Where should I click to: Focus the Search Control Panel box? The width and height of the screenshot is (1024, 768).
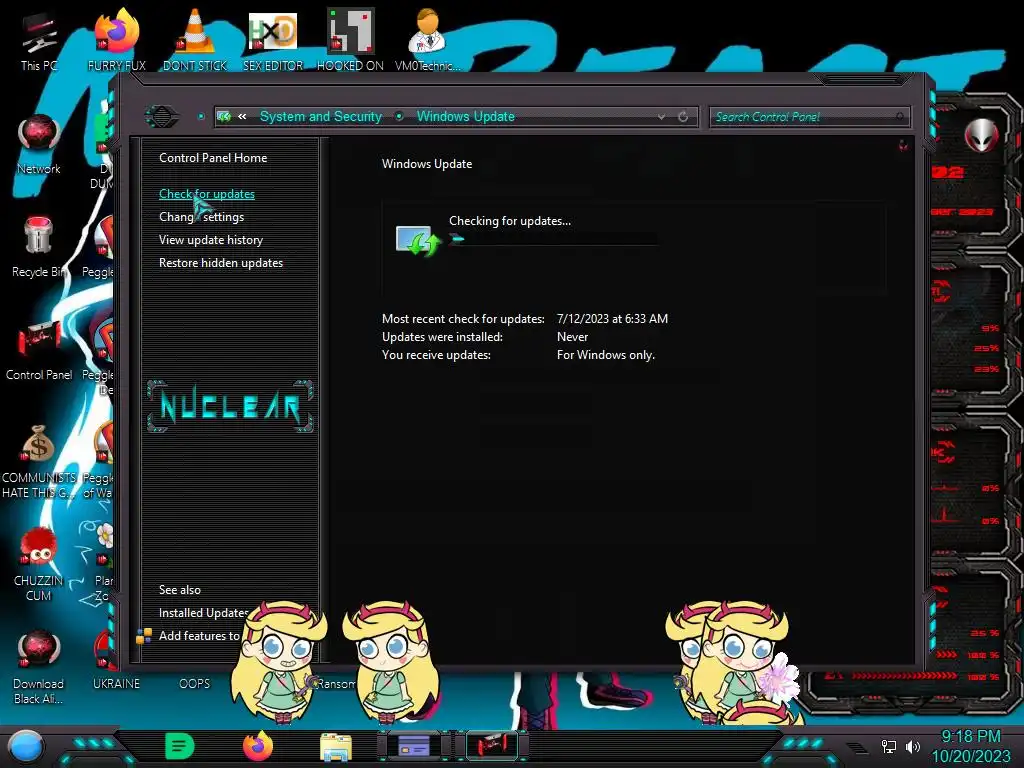(x=810, y=117)
